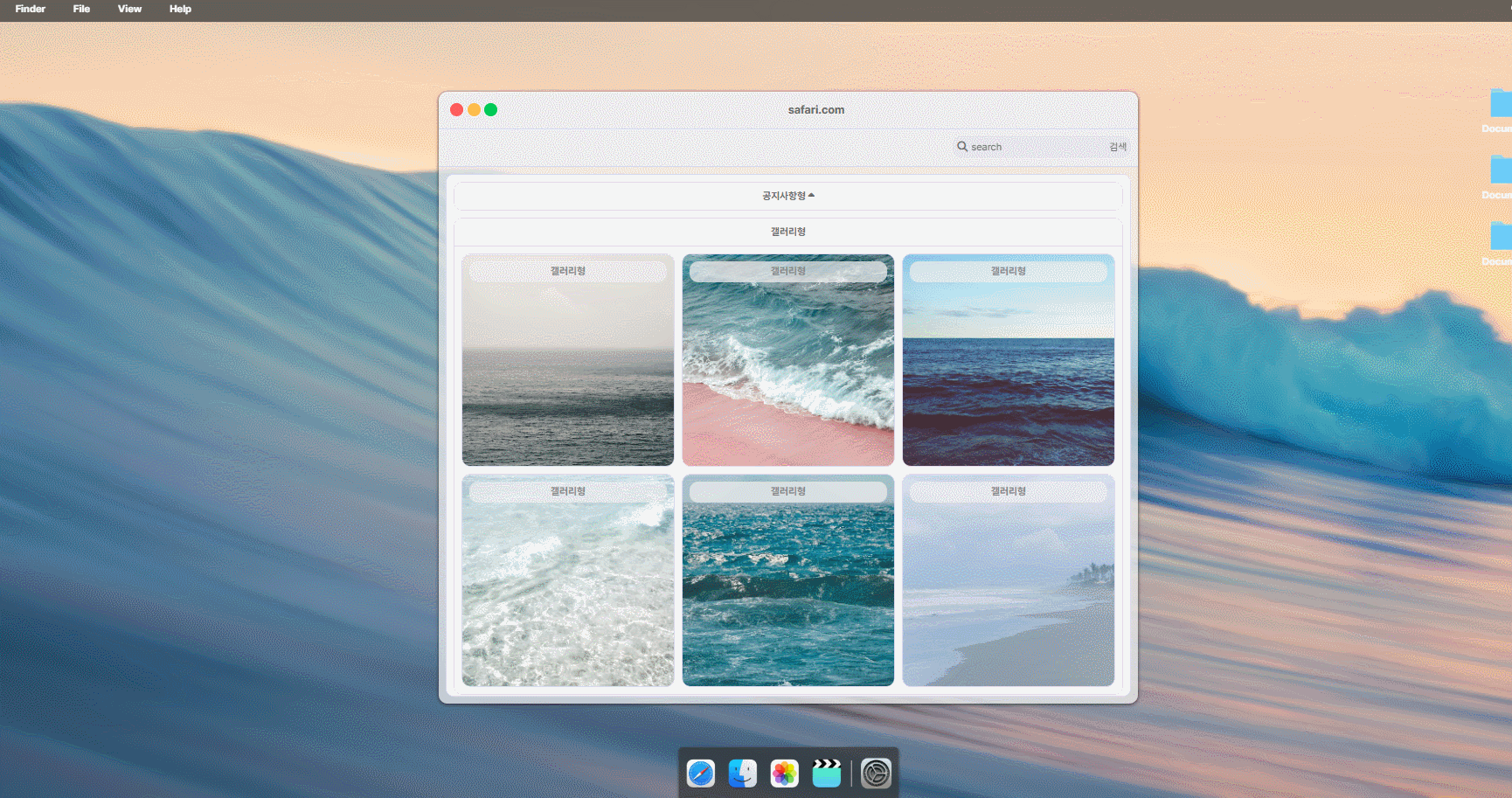Viewport: 1512px width, 798px height.
Task: Collapse the 공지사항형 section
Action: pos(788,196)
